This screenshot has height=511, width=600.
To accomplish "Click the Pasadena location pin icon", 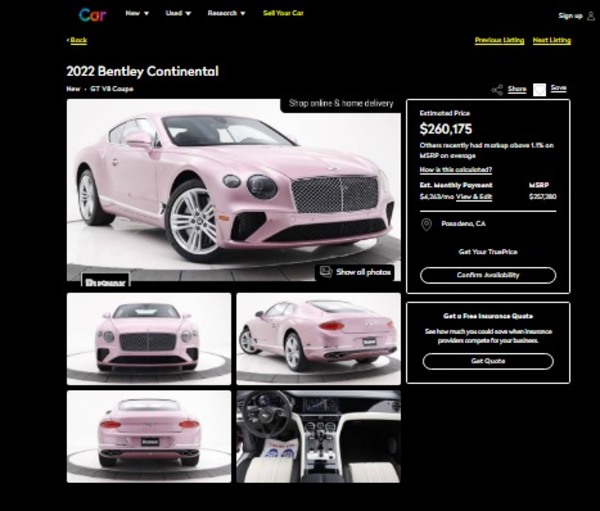I will (x=427, y=224).
